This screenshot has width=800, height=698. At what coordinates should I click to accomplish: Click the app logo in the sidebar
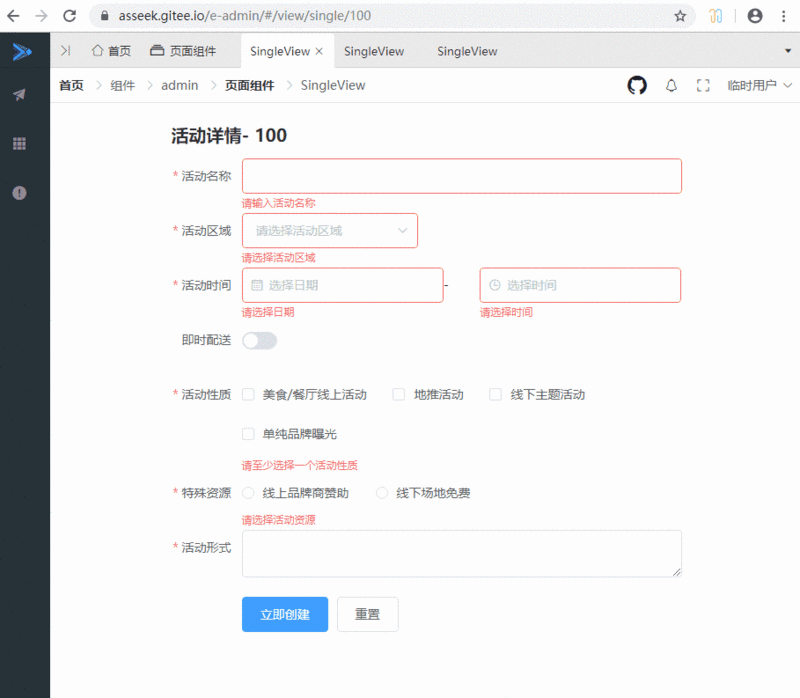21,52
